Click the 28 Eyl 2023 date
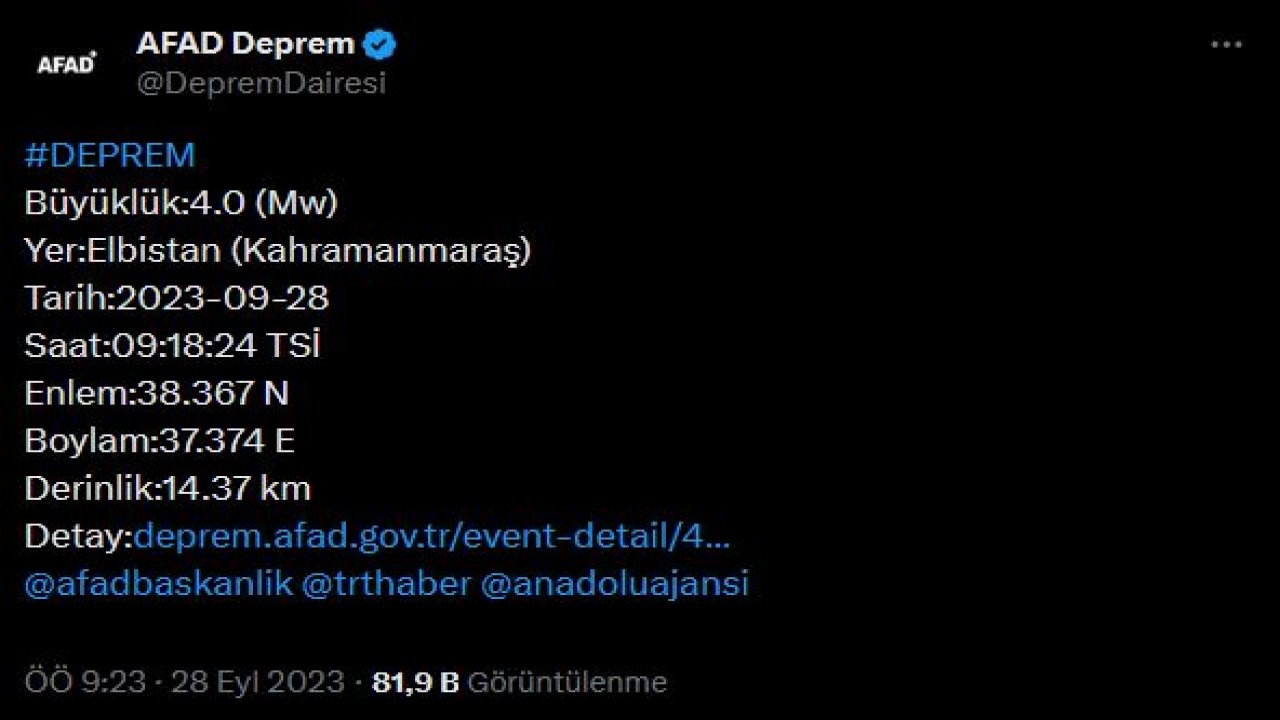Image resolution: width=1280 pixels, height=720 pixels. [x=257, y=682]
